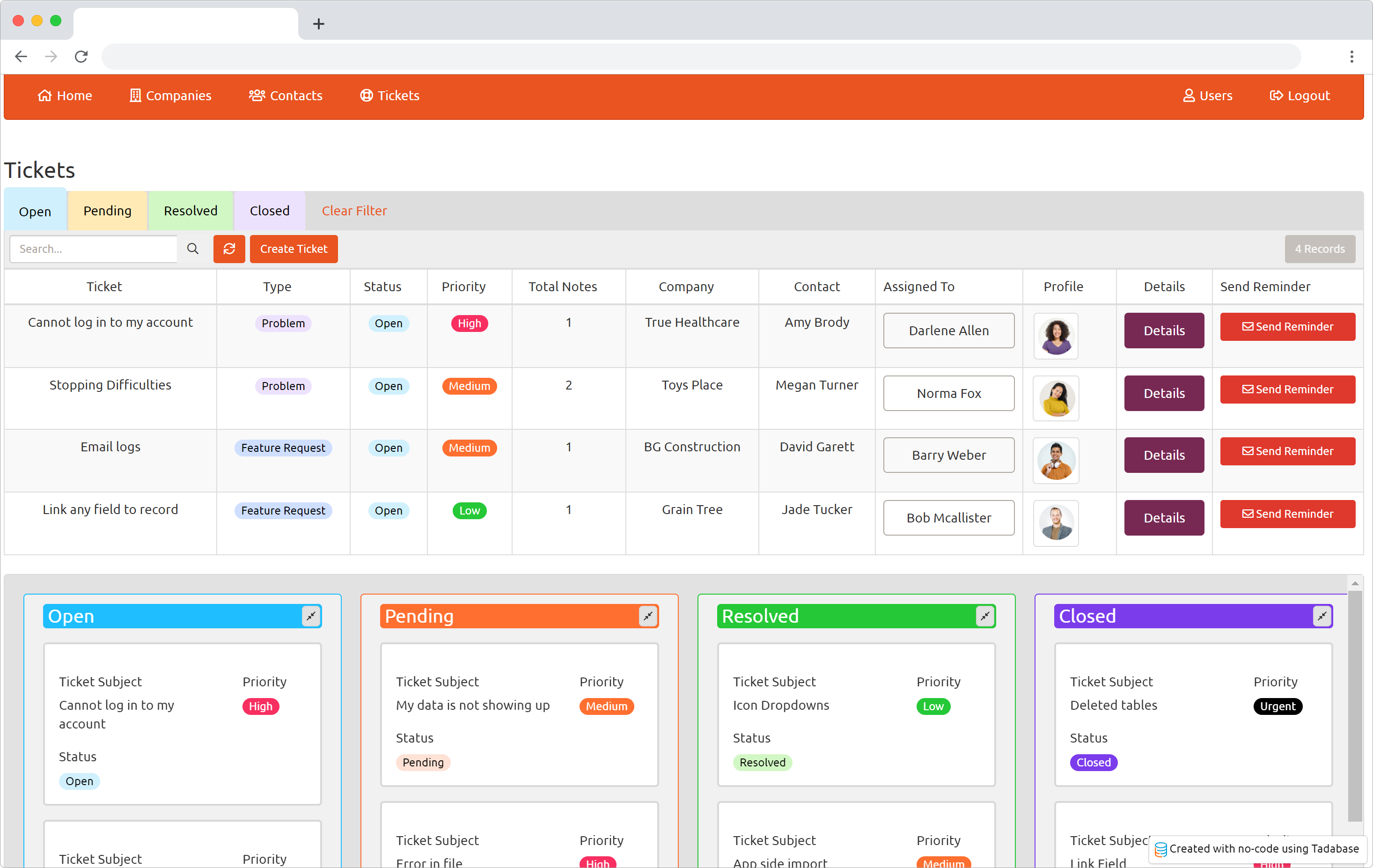Go to Companies page in navbar

pyautogui.click(x=170, y=96)
